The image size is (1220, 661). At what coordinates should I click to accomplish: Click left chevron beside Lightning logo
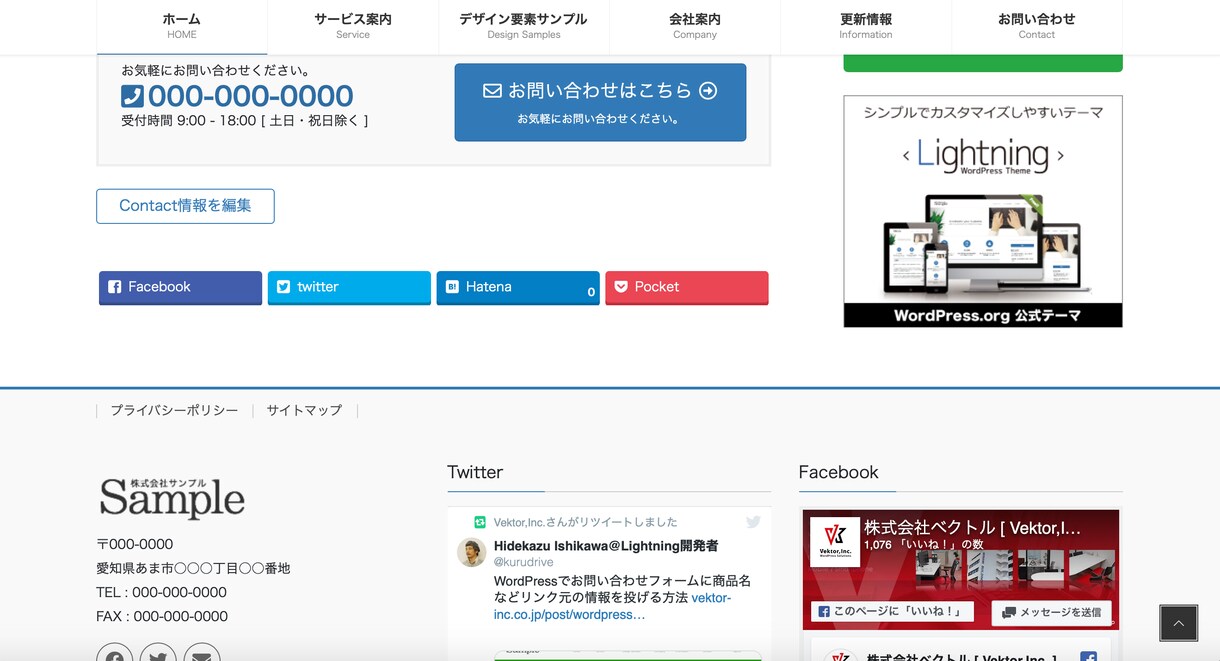[x=906, y=156]
